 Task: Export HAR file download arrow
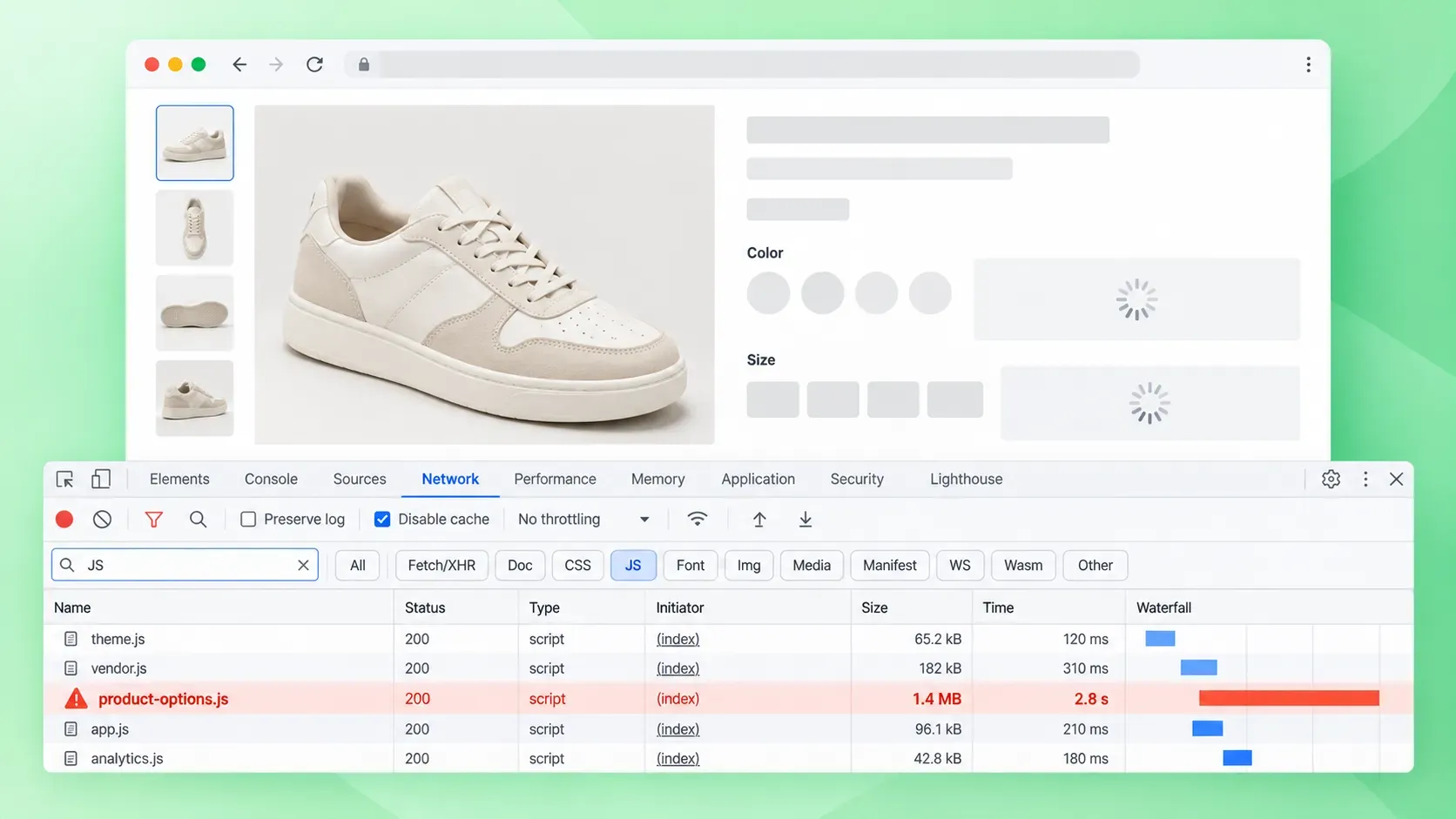coord(806,520)
